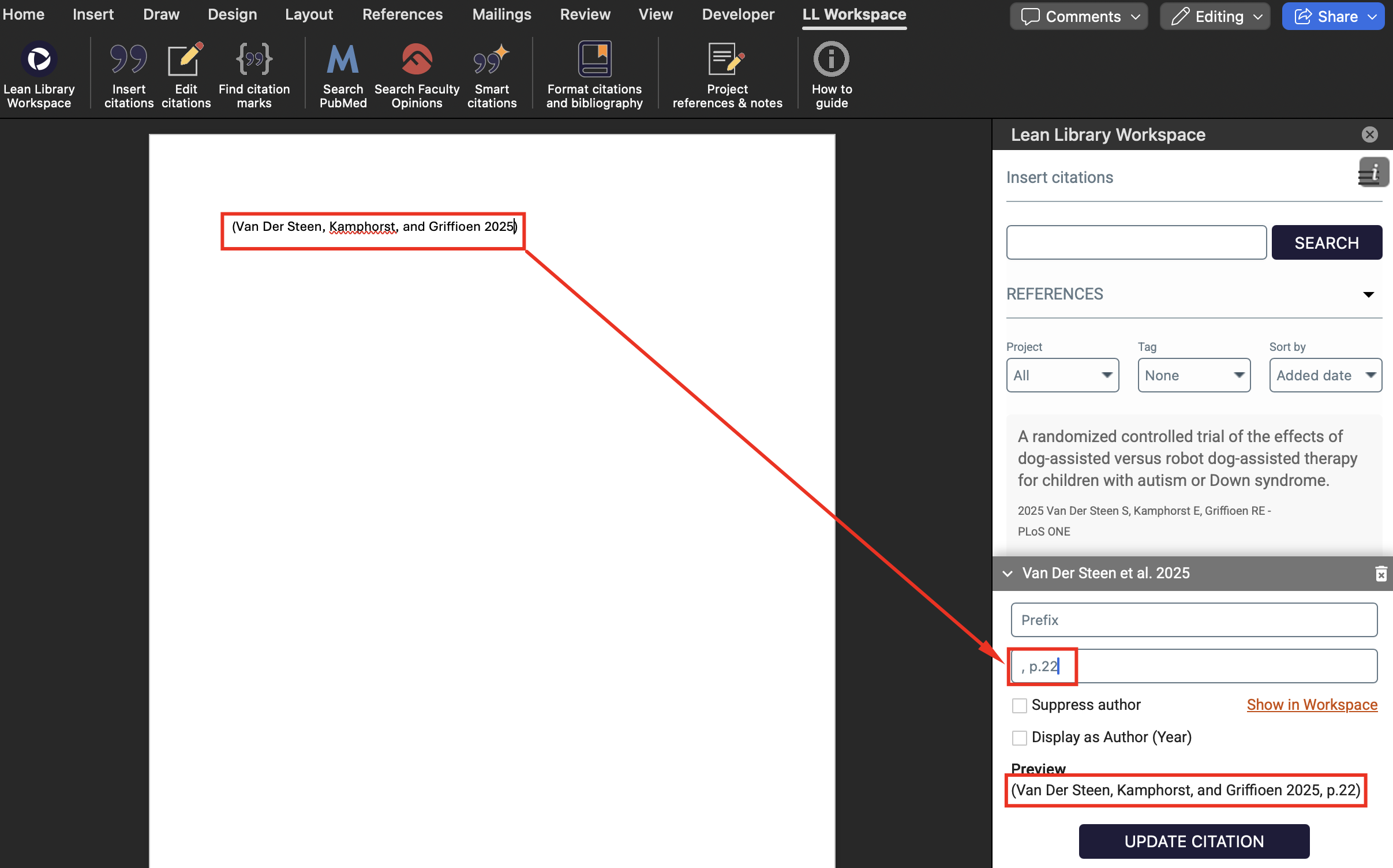Click the Insert citations ribbon icon

[128, 59]
